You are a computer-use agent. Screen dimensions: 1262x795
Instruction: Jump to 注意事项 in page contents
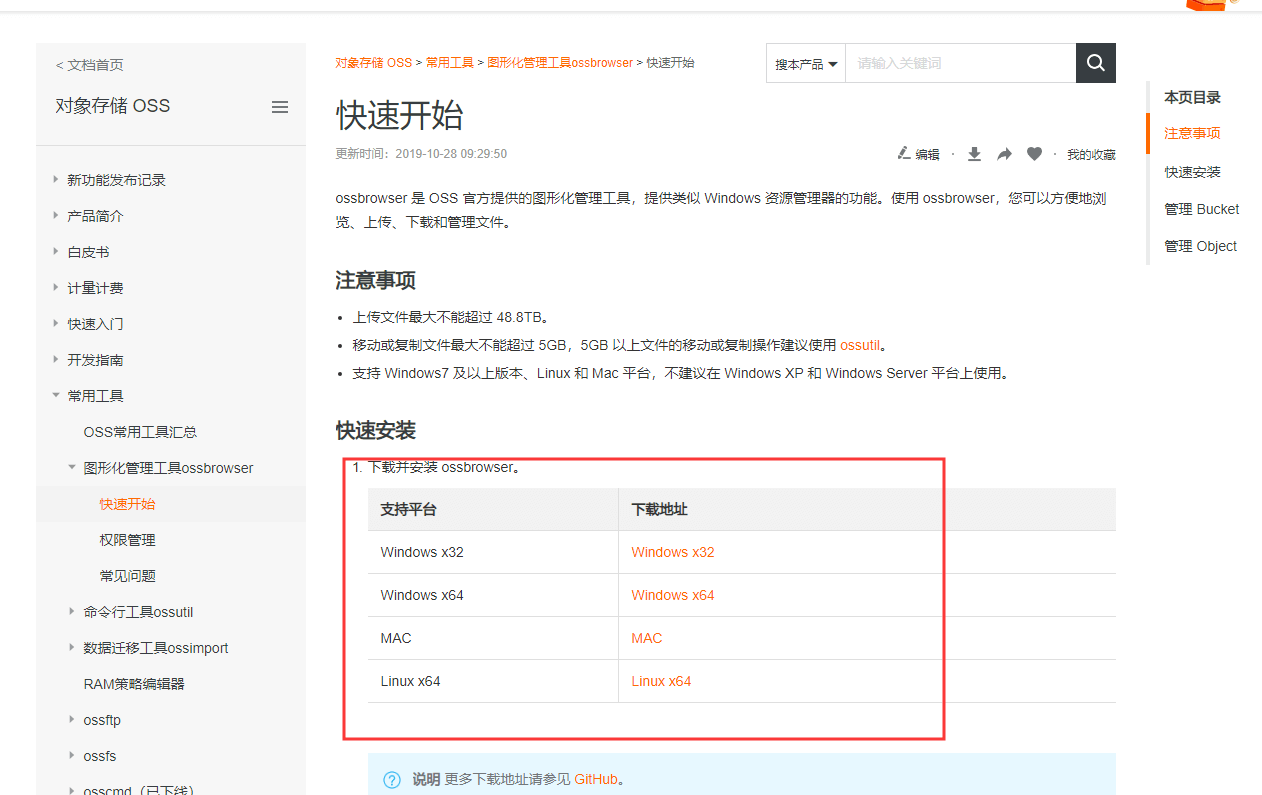[1192, 133]
